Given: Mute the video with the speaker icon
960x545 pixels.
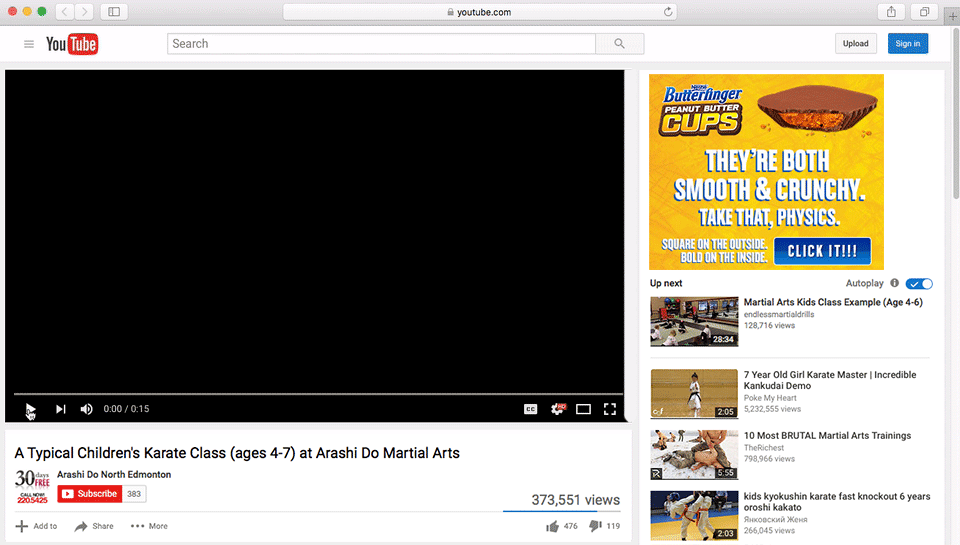Looking at the screenshot, I should pos(87,409).
